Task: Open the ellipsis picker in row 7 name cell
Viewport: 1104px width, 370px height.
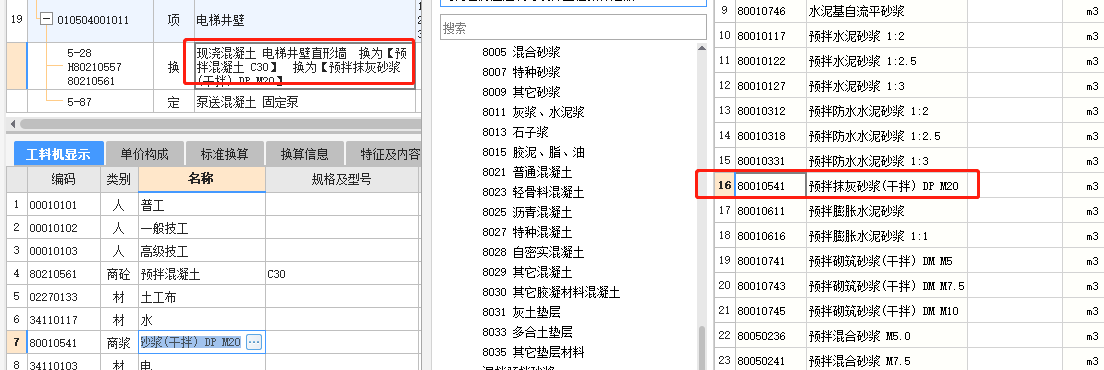Action: click(x=255, y=343)
